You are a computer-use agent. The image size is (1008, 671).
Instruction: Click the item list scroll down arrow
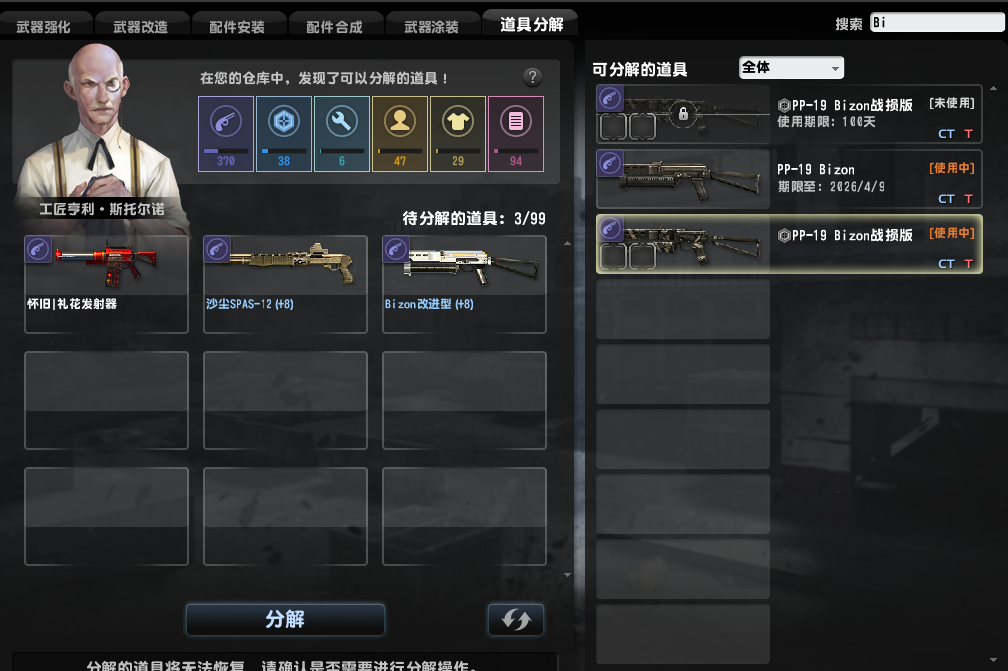click(x=993, y=660)
